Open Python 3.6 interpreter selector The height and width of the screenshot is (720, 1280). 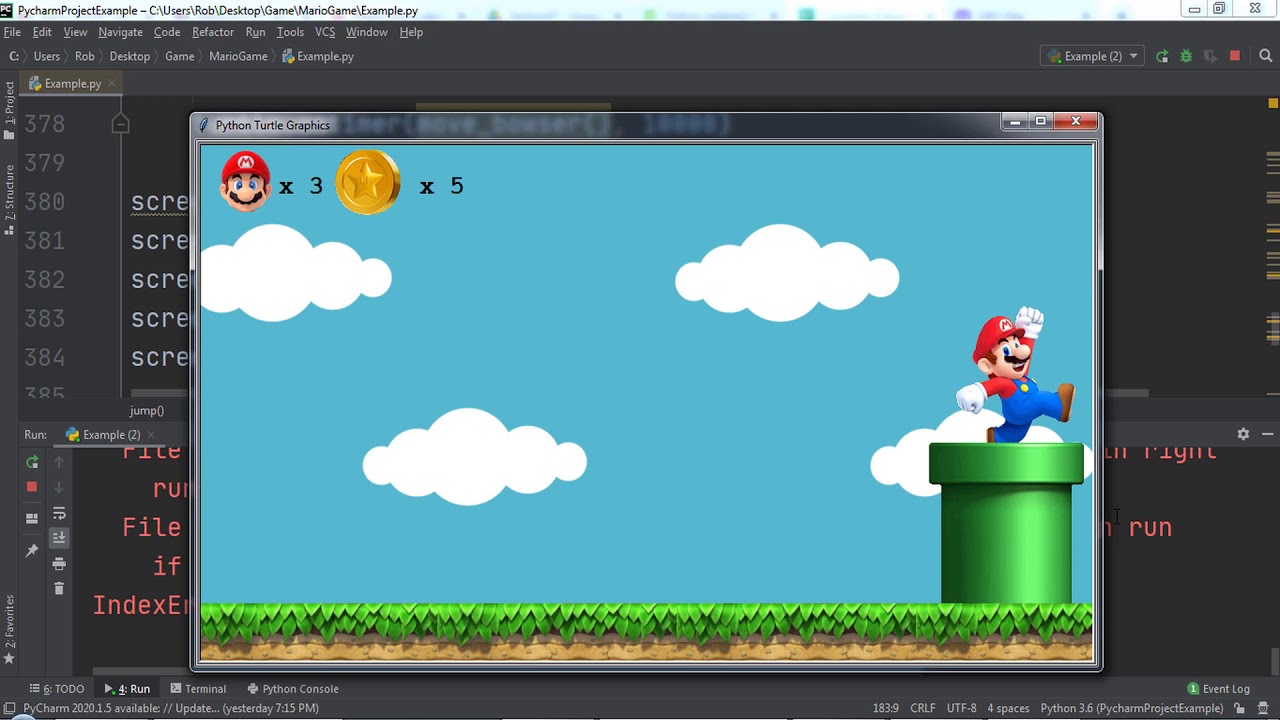[1131, 708]
